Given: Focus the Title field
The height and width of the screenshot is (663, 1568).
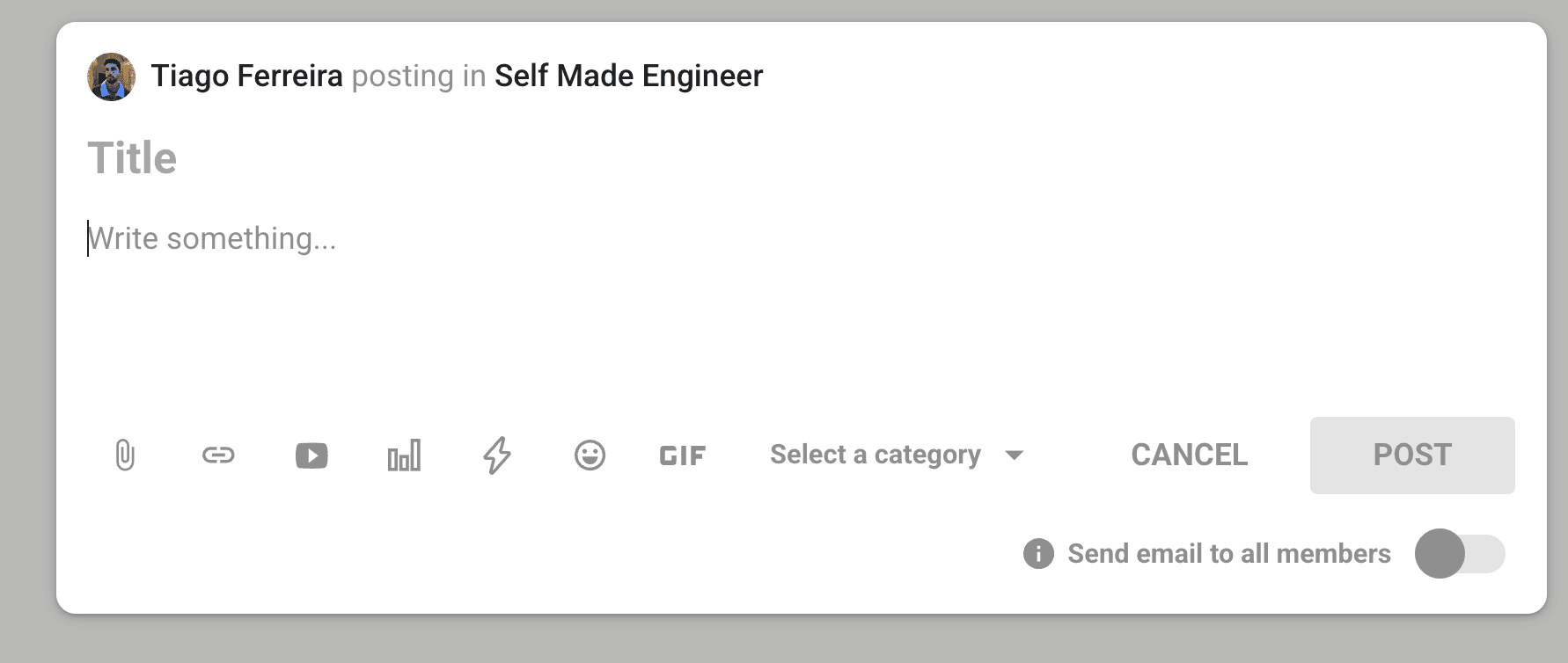Looking at the screenshot, I should [801, 158].
